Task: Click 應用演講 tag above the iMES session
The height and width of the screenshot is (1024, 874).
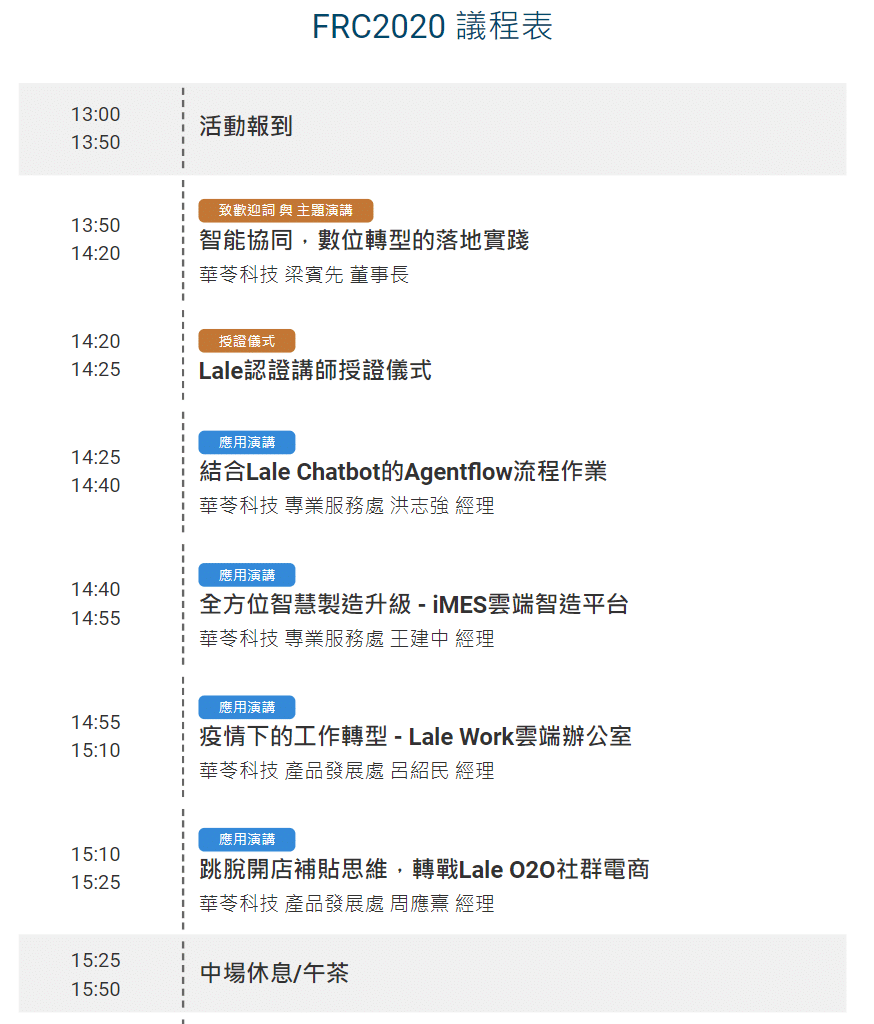Action: 247,575
